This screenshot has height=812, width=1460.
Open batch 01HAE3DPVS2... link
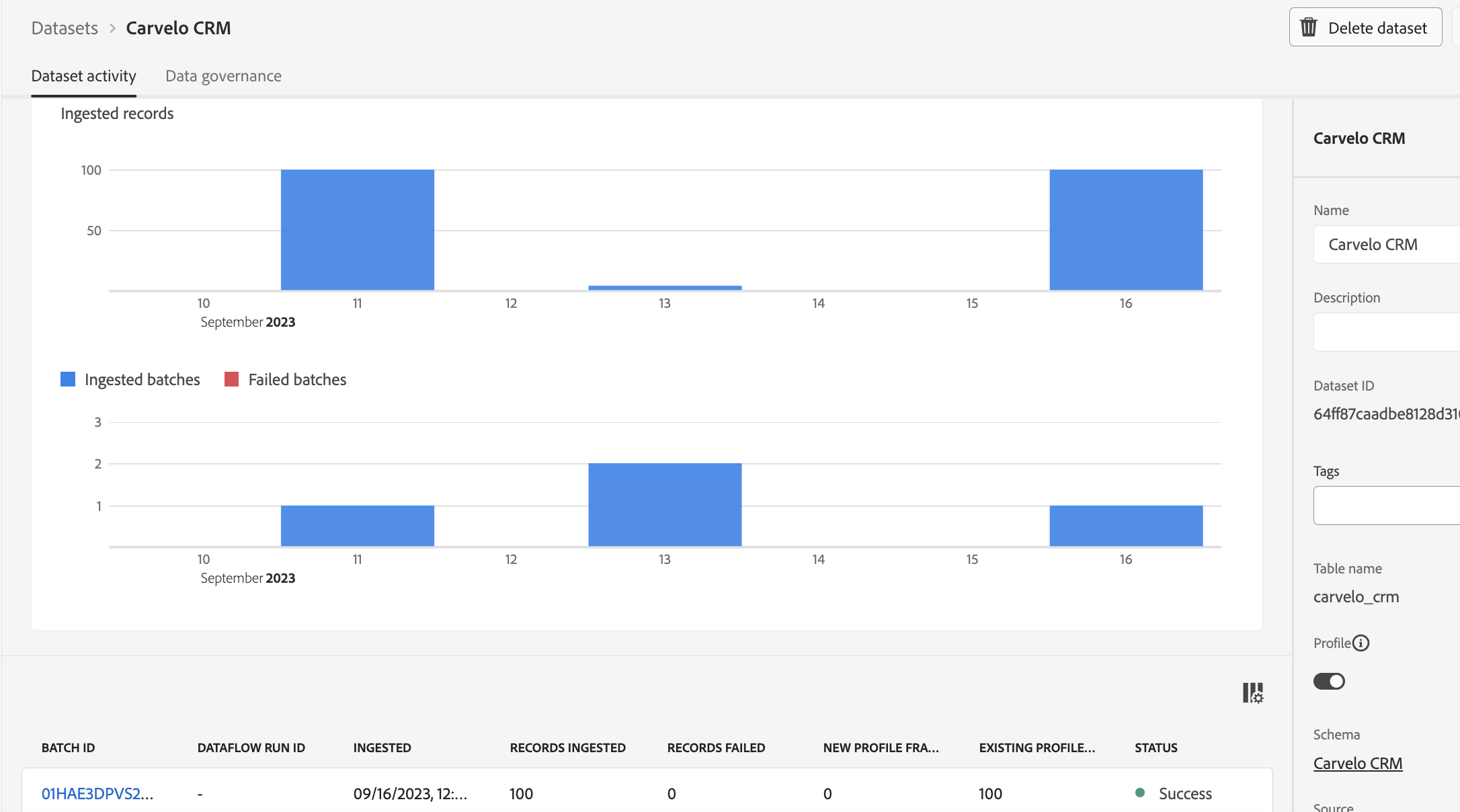[x=97, y=794]
